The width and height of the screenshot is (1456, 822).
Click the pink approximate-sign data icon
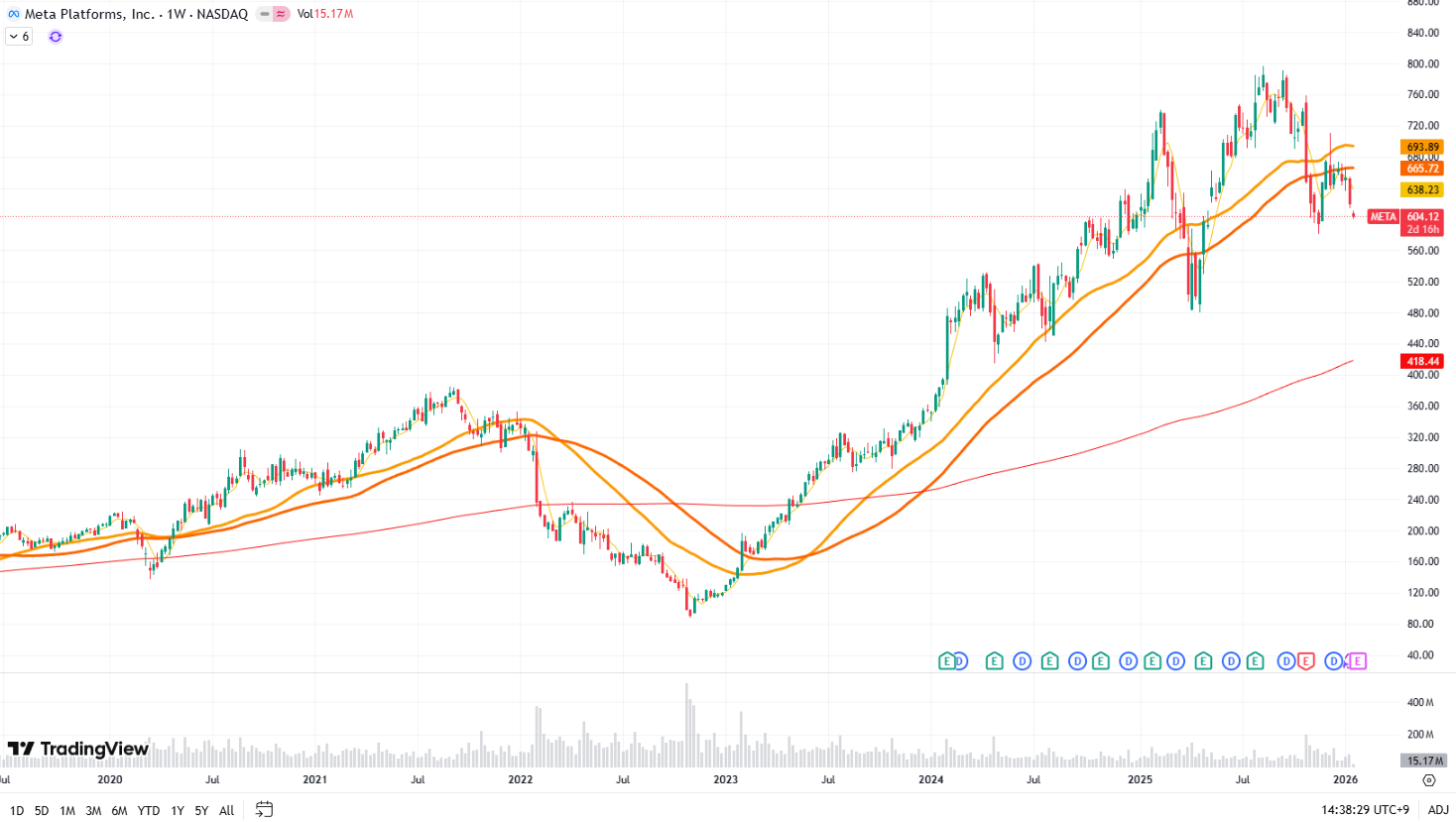(x=282, y=14)
